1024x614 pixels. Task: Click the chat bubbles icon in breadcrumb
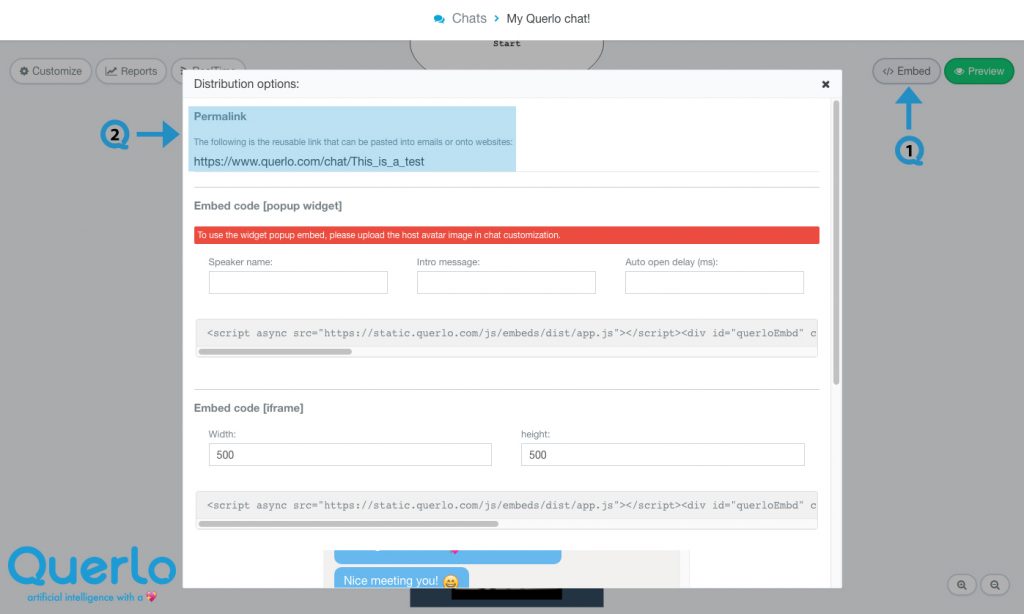tap(439, 19)
